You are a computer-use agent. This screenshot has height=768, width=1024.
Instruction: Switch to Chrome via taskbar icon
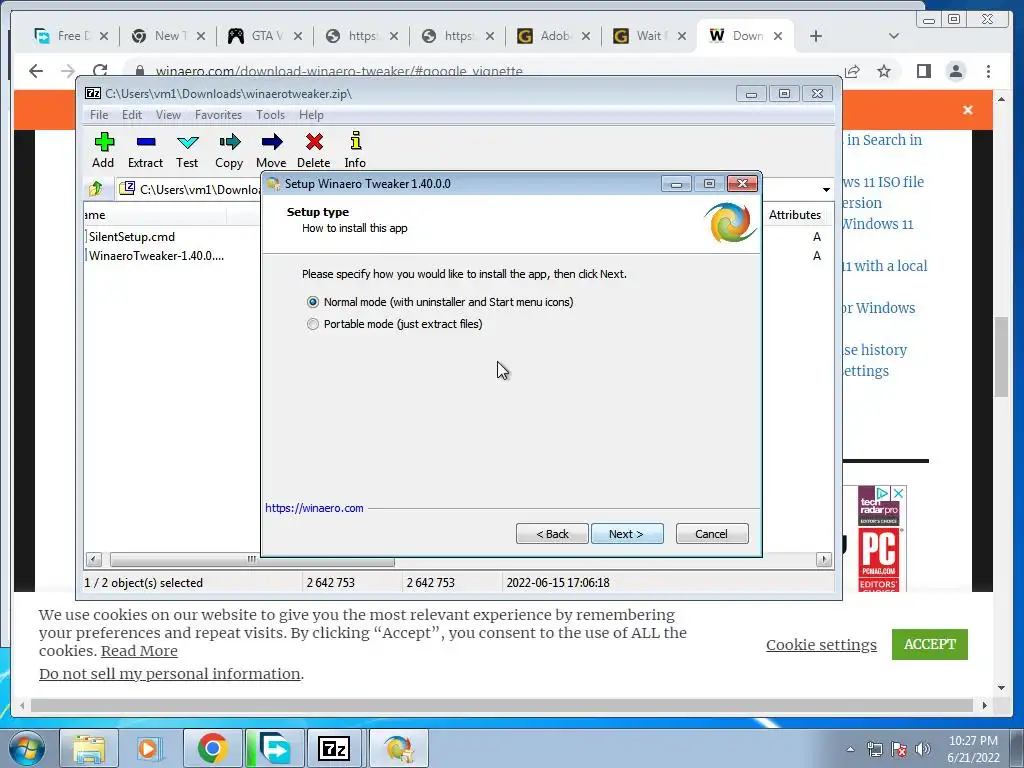click(x=212, y=748)
